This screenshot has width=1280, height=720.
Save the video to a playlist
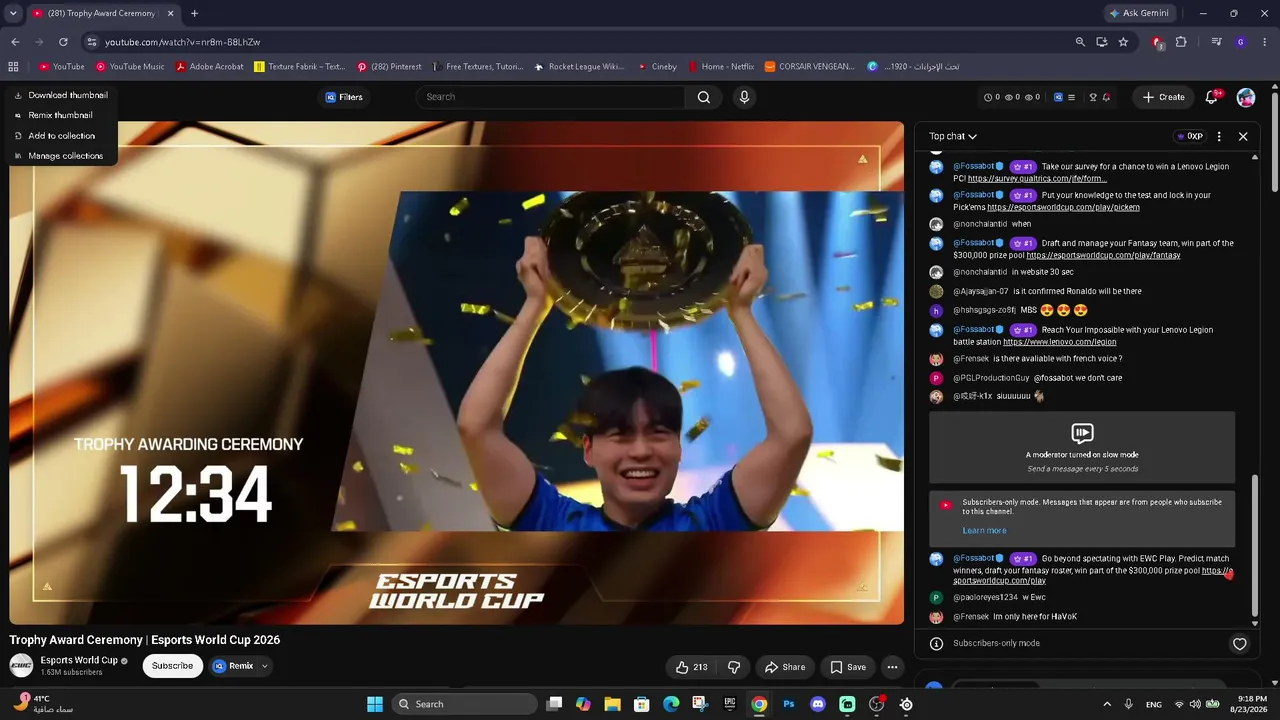pos(848,667)
